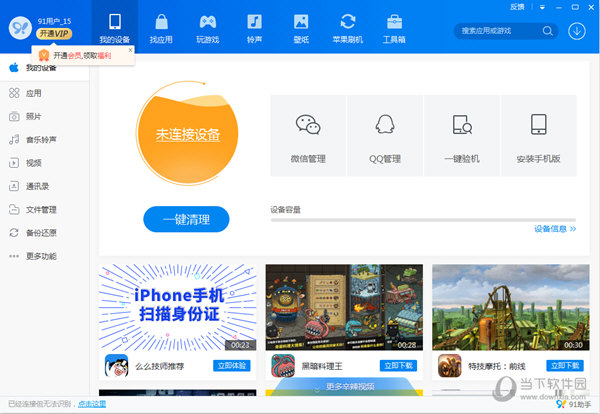Open the title bar dropdown menu arrow

coord(542,7)
